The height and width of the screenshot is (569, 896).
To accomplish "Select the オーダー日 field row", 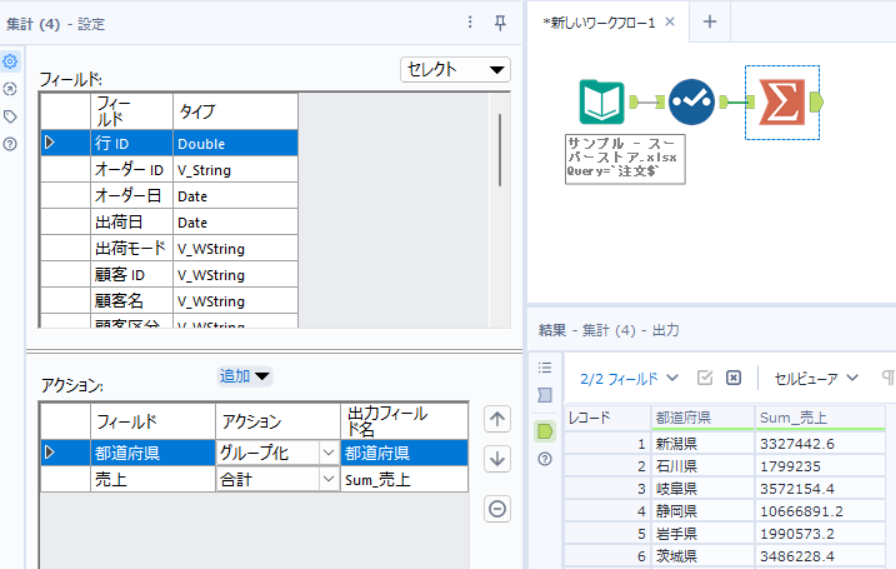I will coord(169,196).
